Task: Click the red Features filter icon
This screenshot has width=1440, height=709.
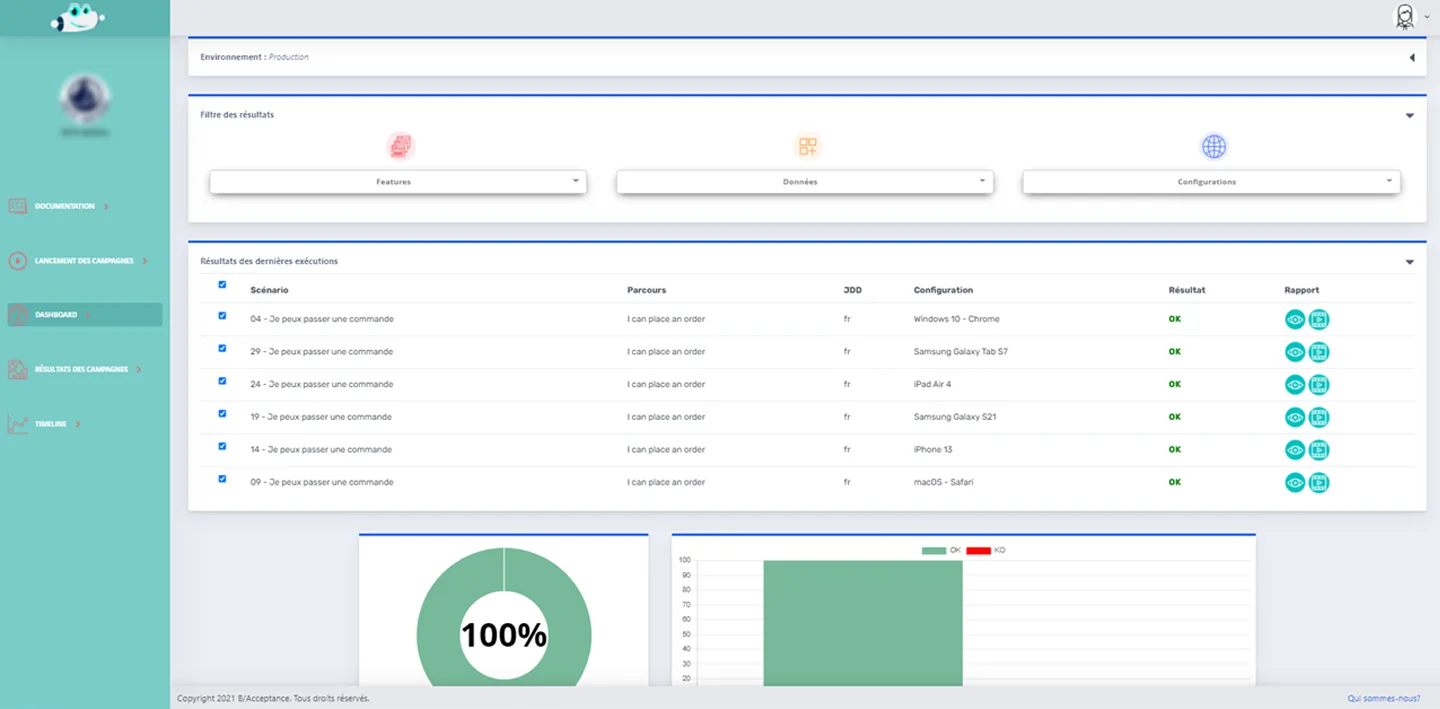Action: click(401, 147)
